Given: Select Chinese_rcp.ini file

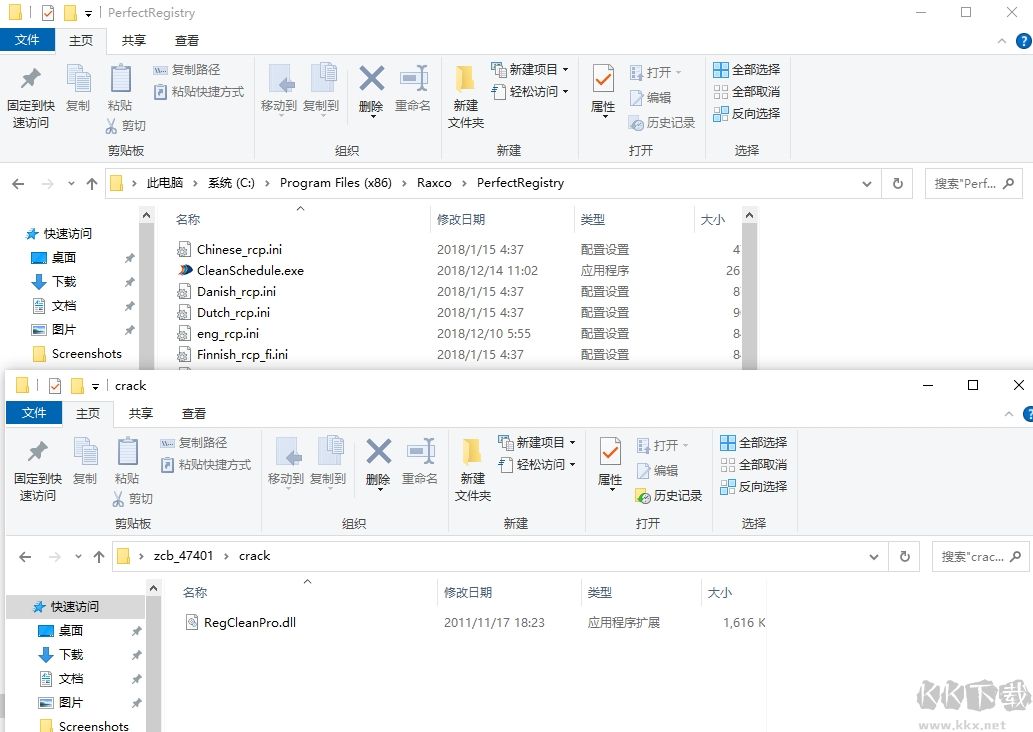Looking at the screenshot, I should tap(239, 250).
